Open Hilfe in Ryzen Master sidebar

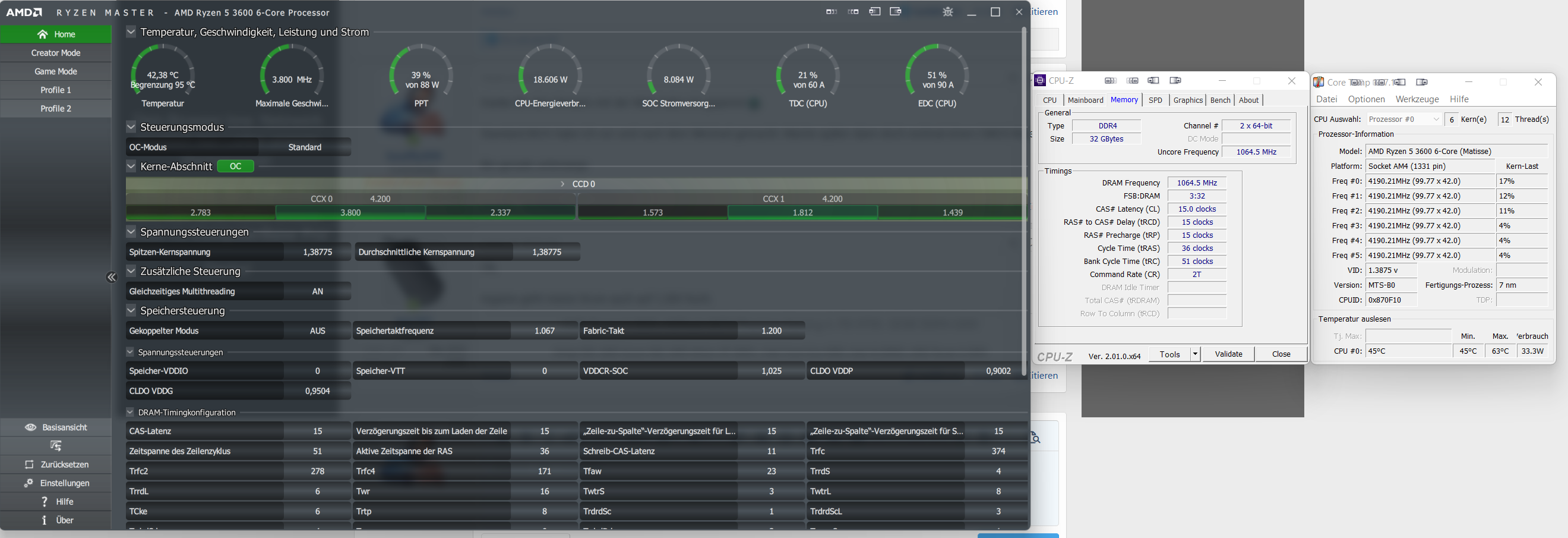click(56, 502)
